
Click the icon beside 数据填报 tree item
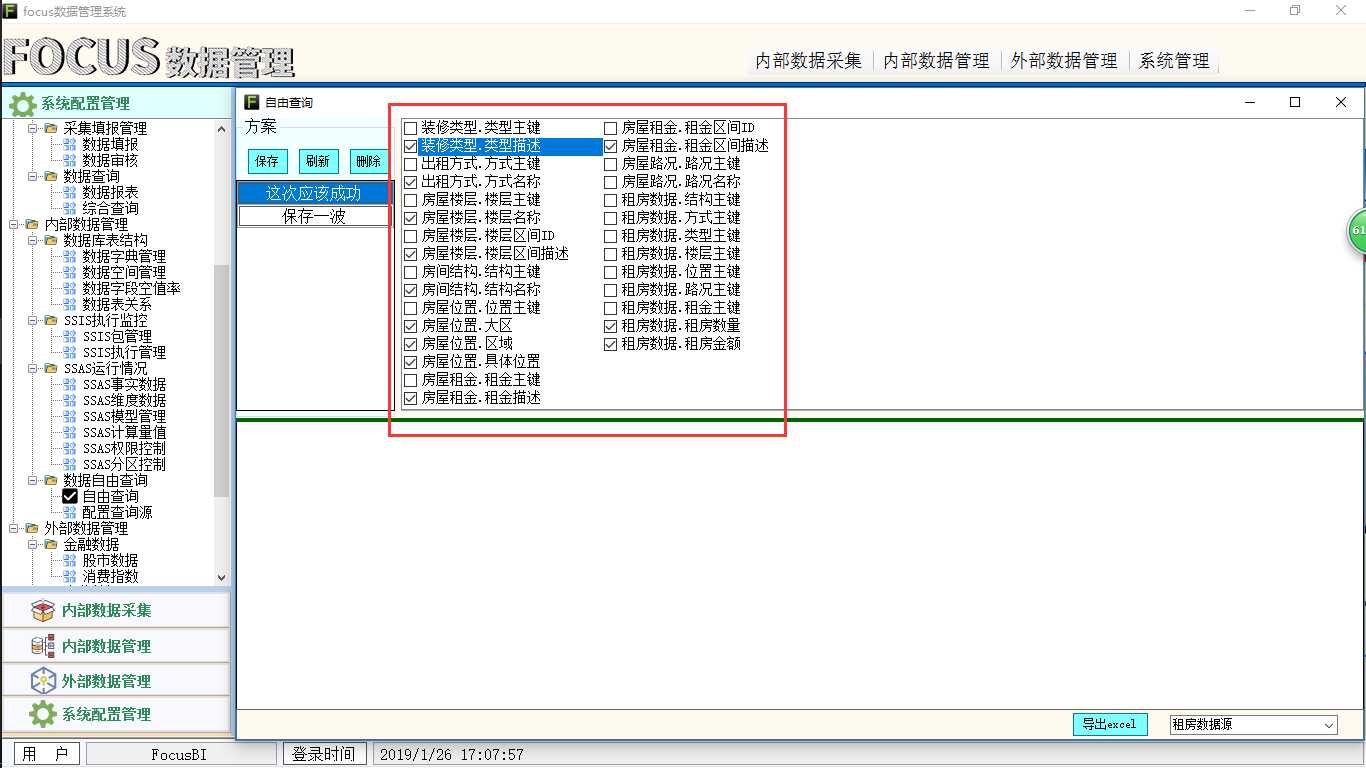point(70,144)
